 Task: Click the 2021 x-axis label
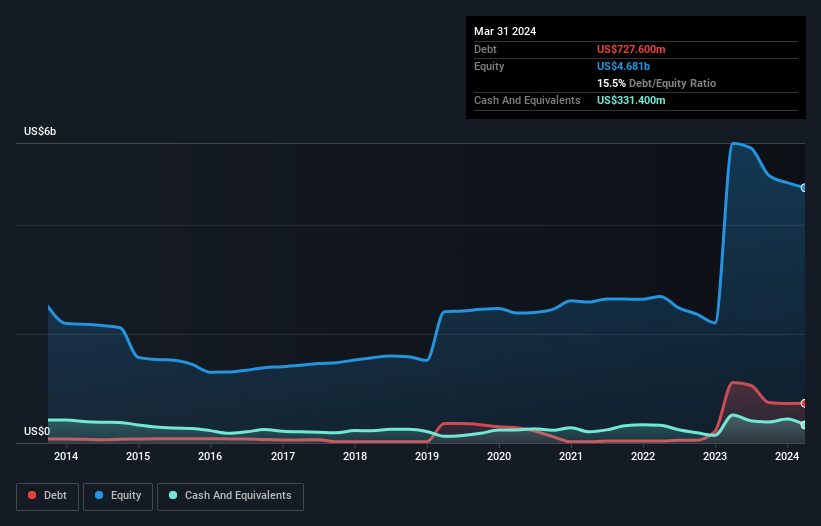[571, 456]
